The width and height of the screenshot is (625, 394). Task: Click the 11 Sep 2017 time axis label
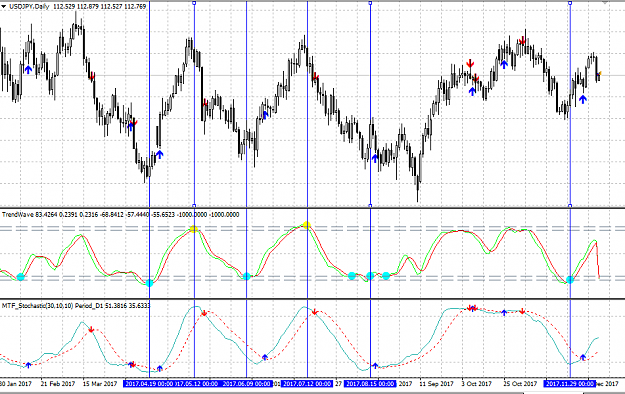(x=436, y=384)
